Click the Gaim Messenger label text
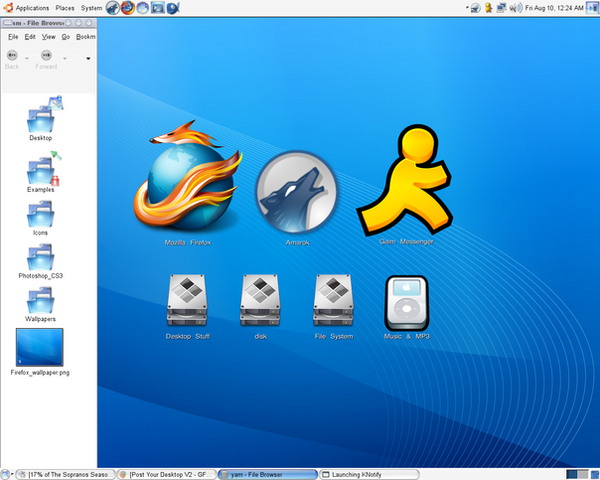 [406, 242]
